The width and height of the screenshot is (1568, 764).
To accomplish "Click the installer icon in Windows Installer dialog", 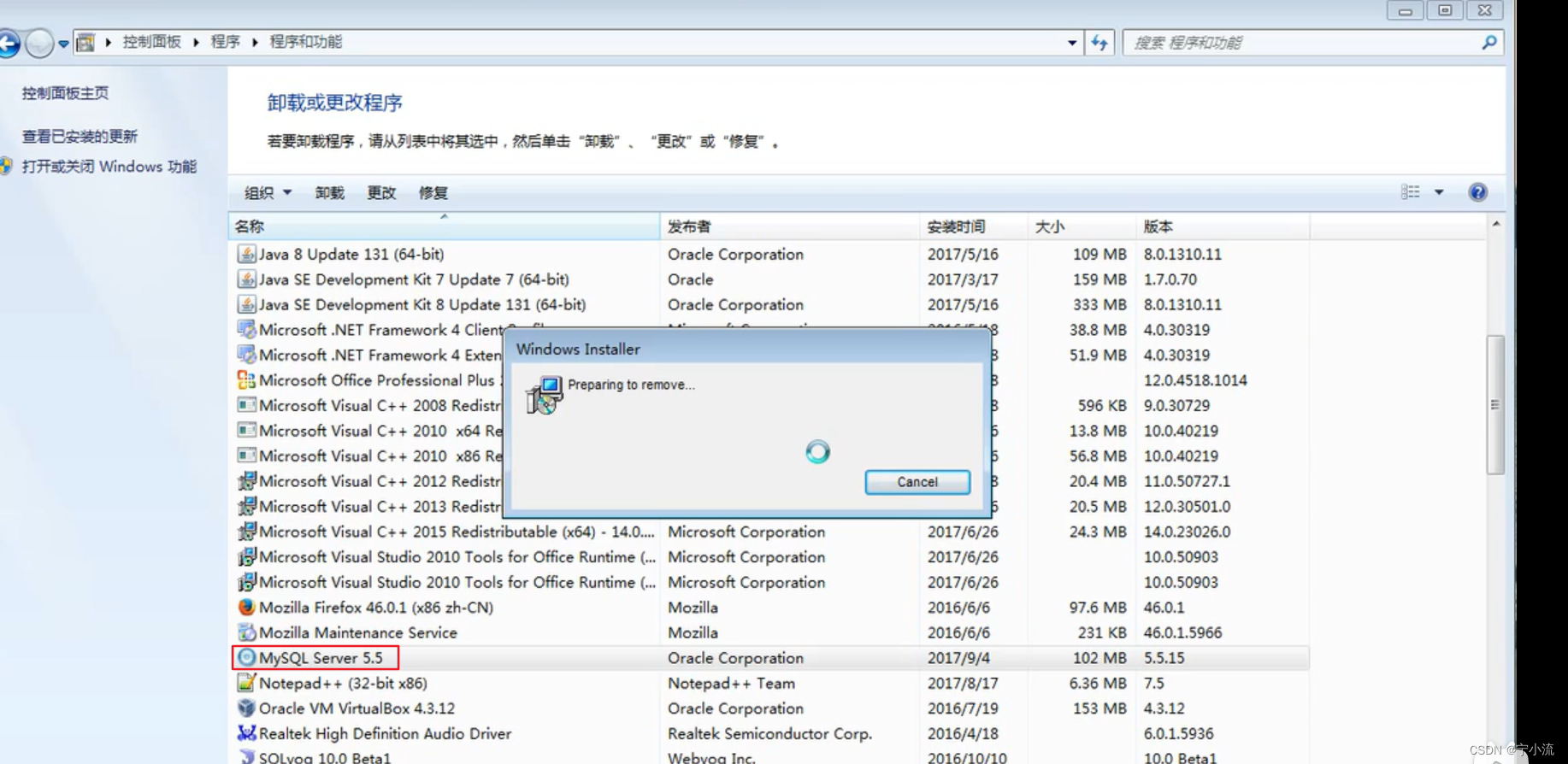I will pyautogui.click(x=544, y=395).
